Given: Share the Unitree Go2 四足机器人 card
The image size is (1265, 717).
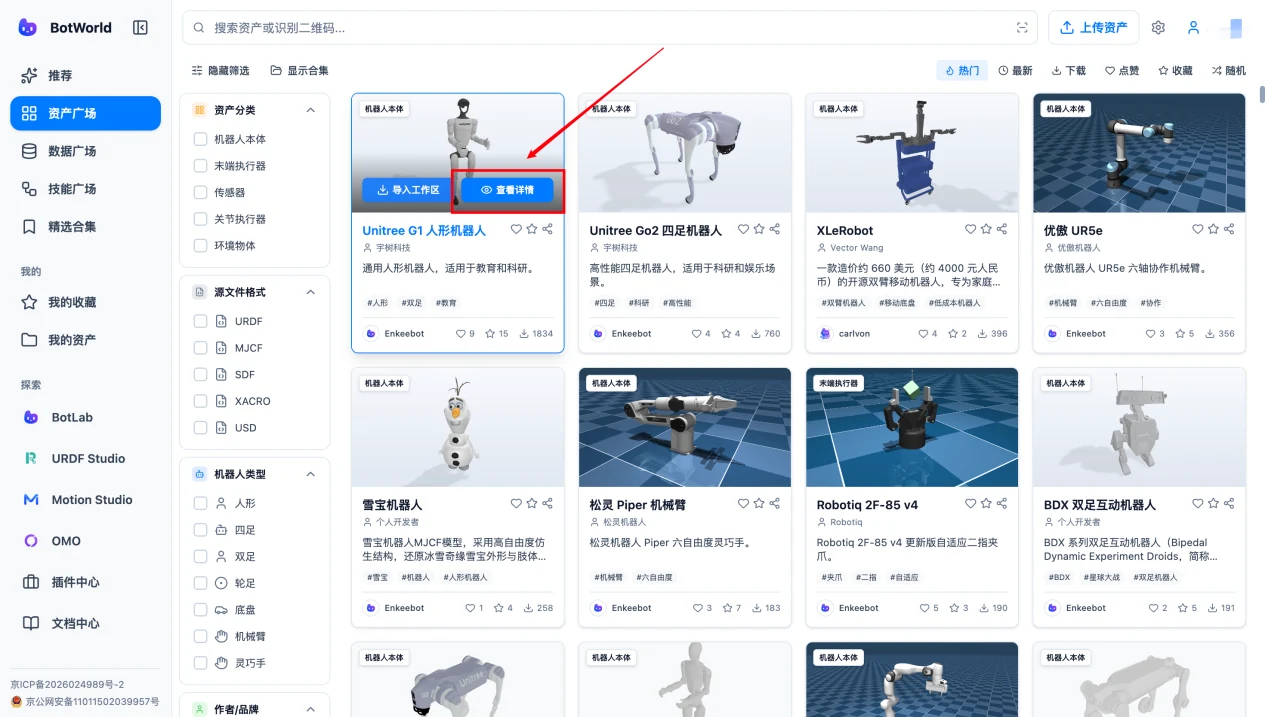Looking at the screenshot, I should (774, 230).
